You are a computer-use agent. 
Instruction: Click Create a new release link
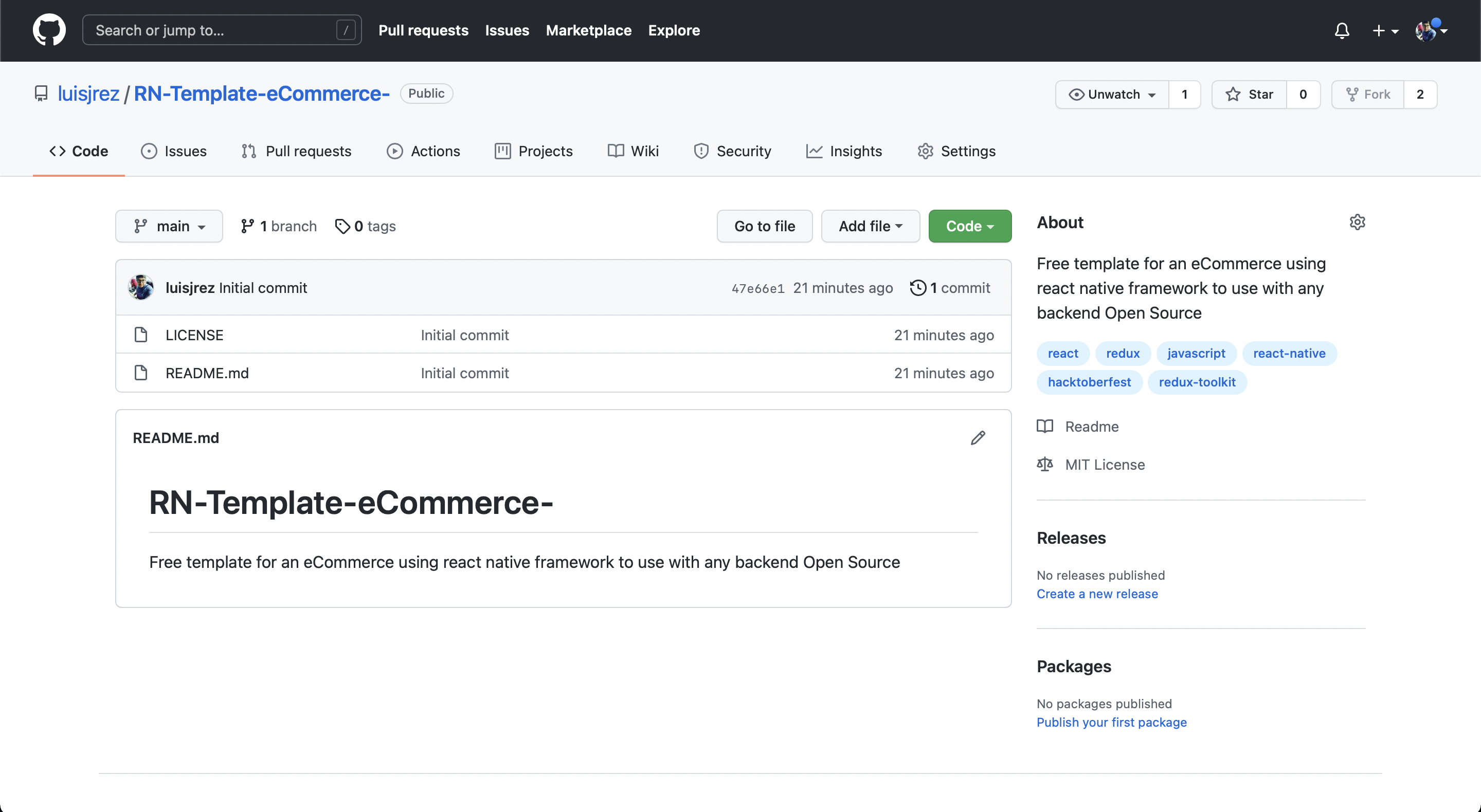coord(1097,594)
